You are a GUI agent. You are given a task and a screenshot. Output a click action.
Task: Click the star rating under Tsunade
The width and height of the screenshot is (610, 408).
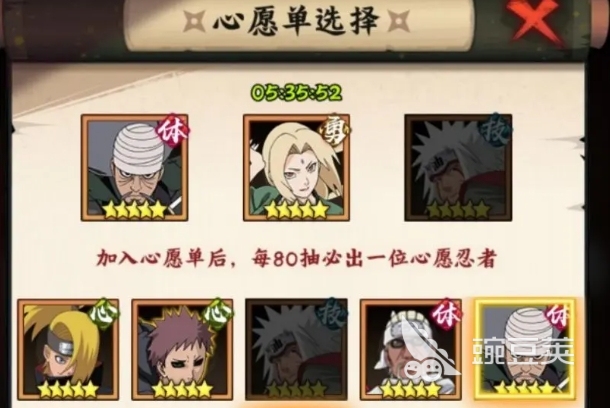click(x=296, y=210)
